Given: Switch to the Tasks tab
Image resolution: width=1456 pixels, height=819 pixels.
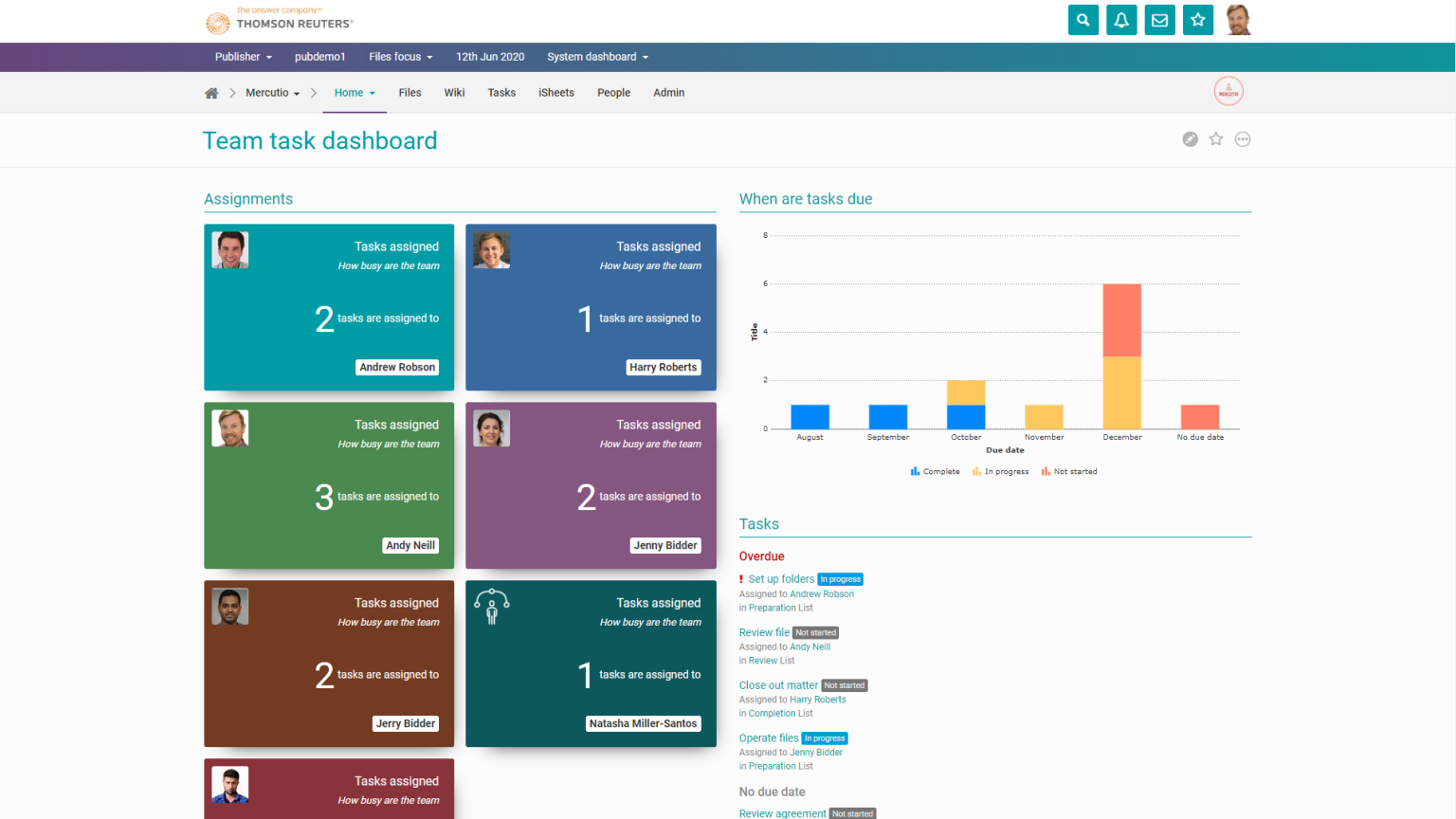Looking at the screenshot, I should pyautogui.click(x=501, y=92).
